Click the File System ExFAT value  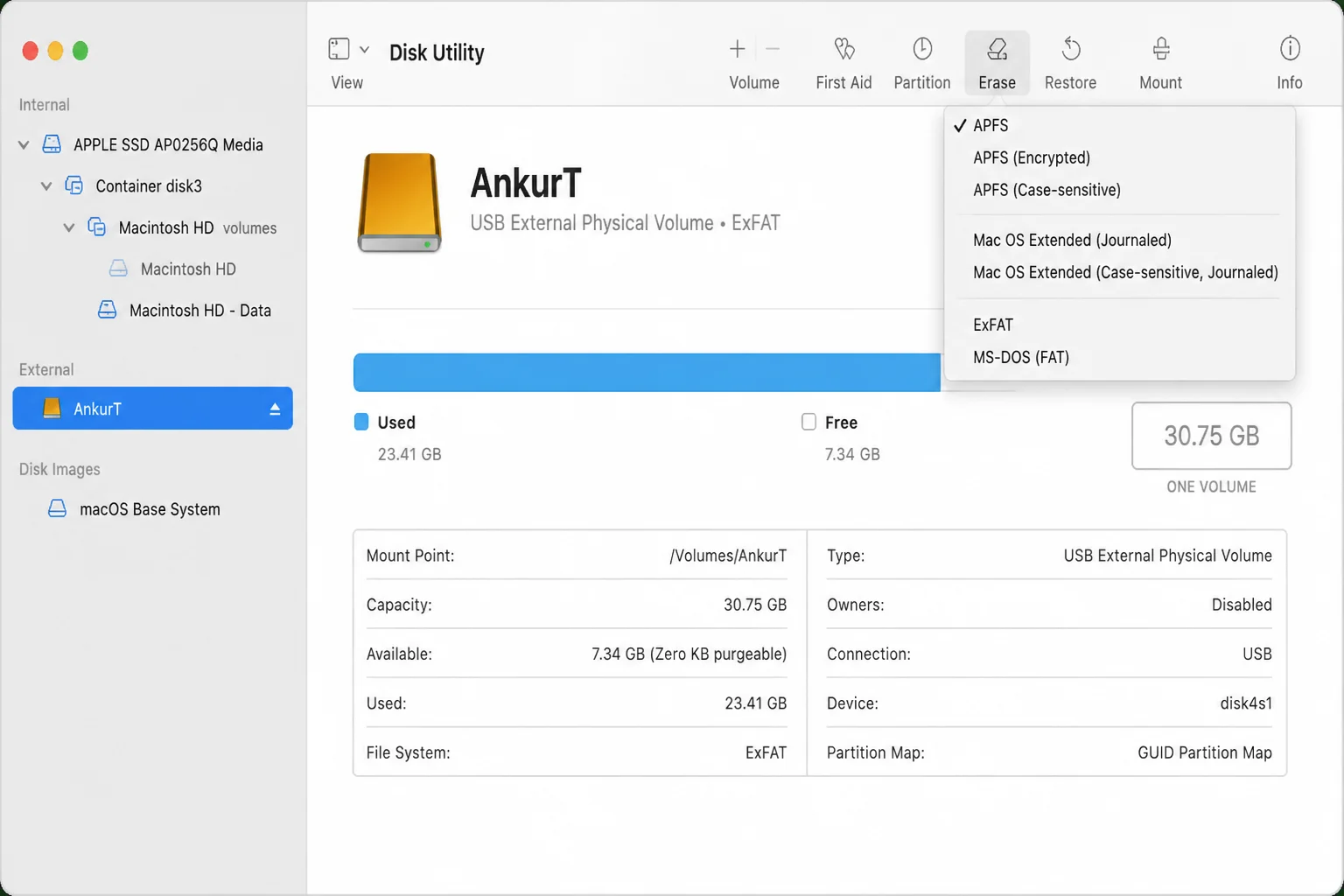coord(766,752)
